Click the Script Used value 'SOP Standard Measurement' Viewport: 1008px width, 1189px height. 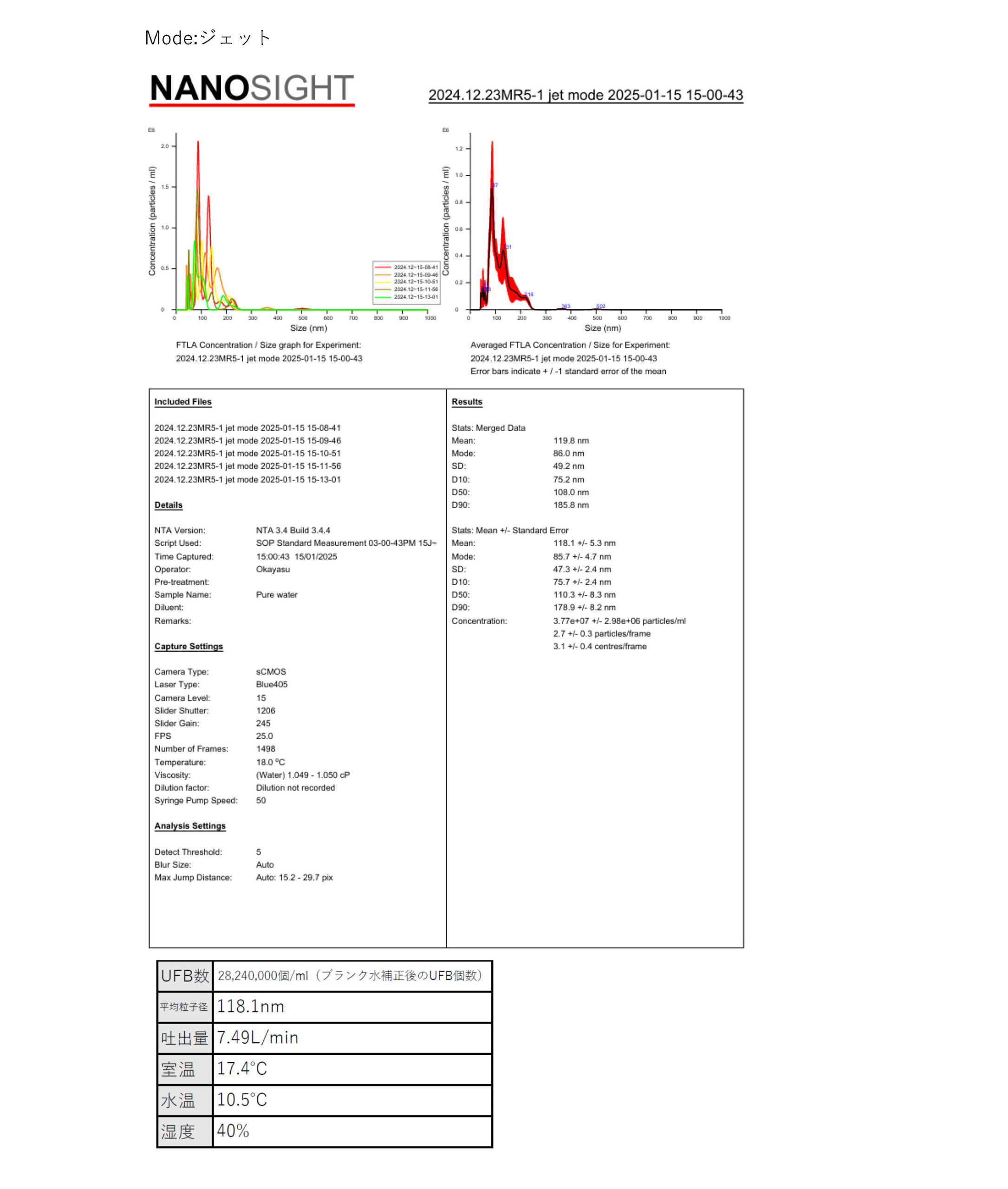click(x=346, y=543)
